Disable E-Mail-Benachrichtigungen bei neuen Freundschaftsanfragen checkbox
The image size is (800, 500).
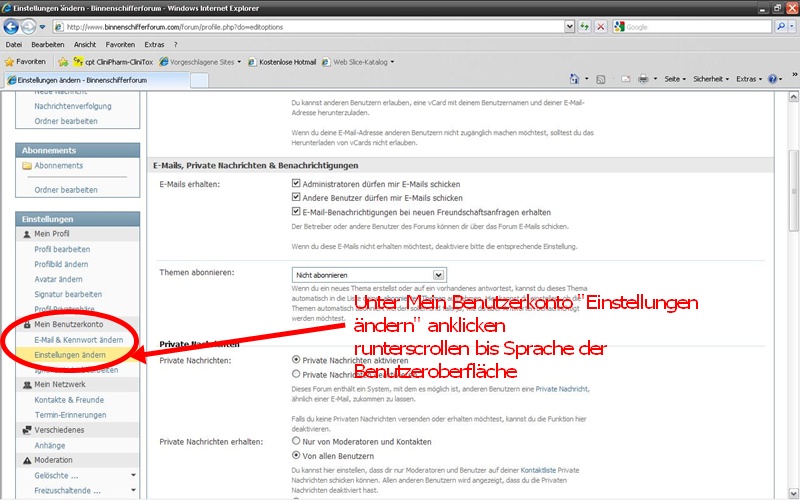coord(296,212)
